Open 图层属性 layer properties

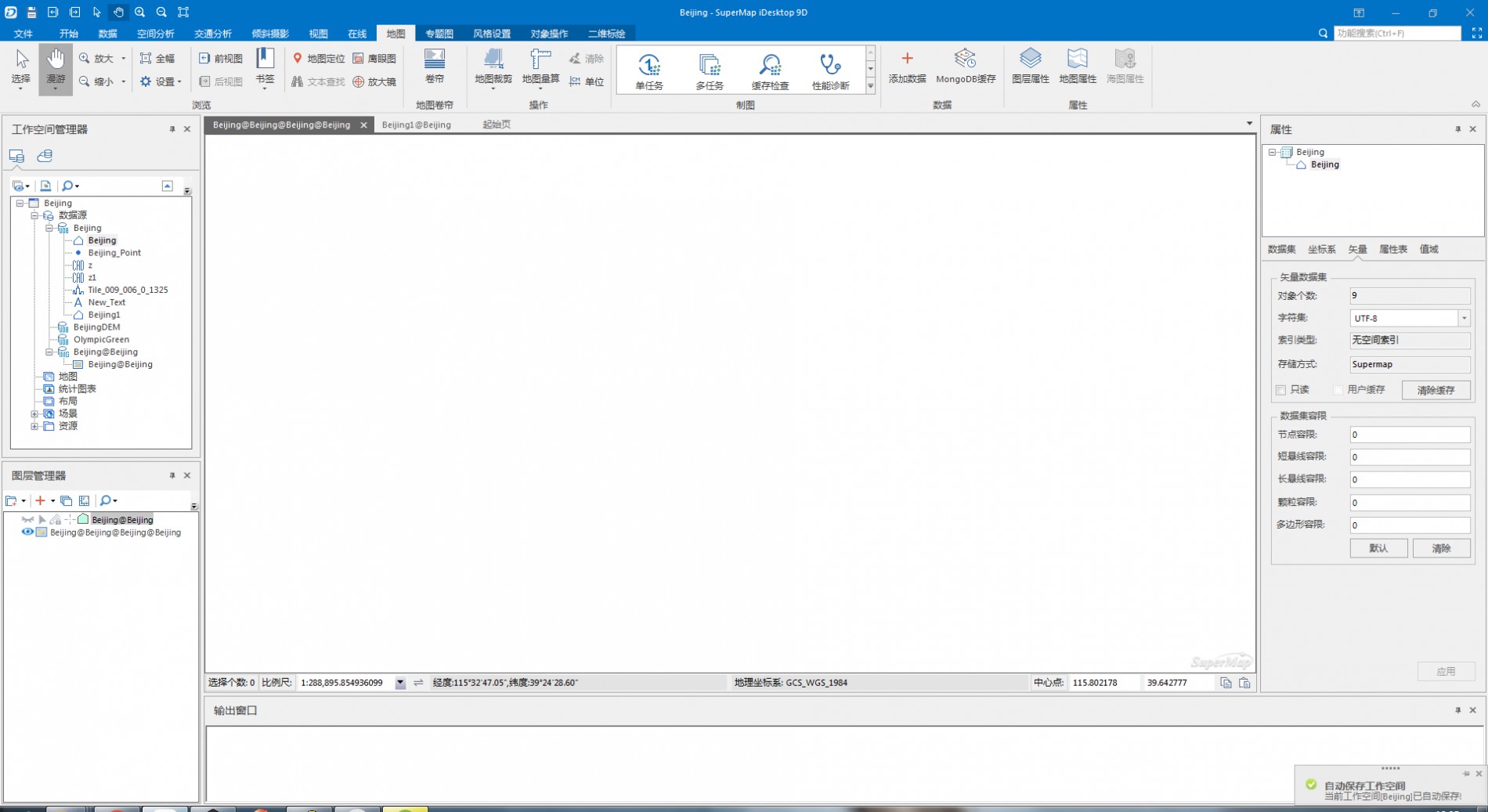pyautogui.click(x=1031, y=67)
